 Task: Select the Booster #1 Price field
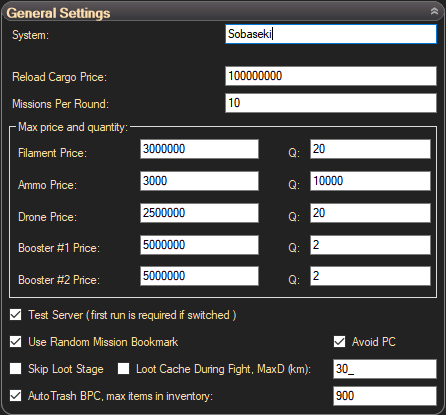(x=199, y=245)
